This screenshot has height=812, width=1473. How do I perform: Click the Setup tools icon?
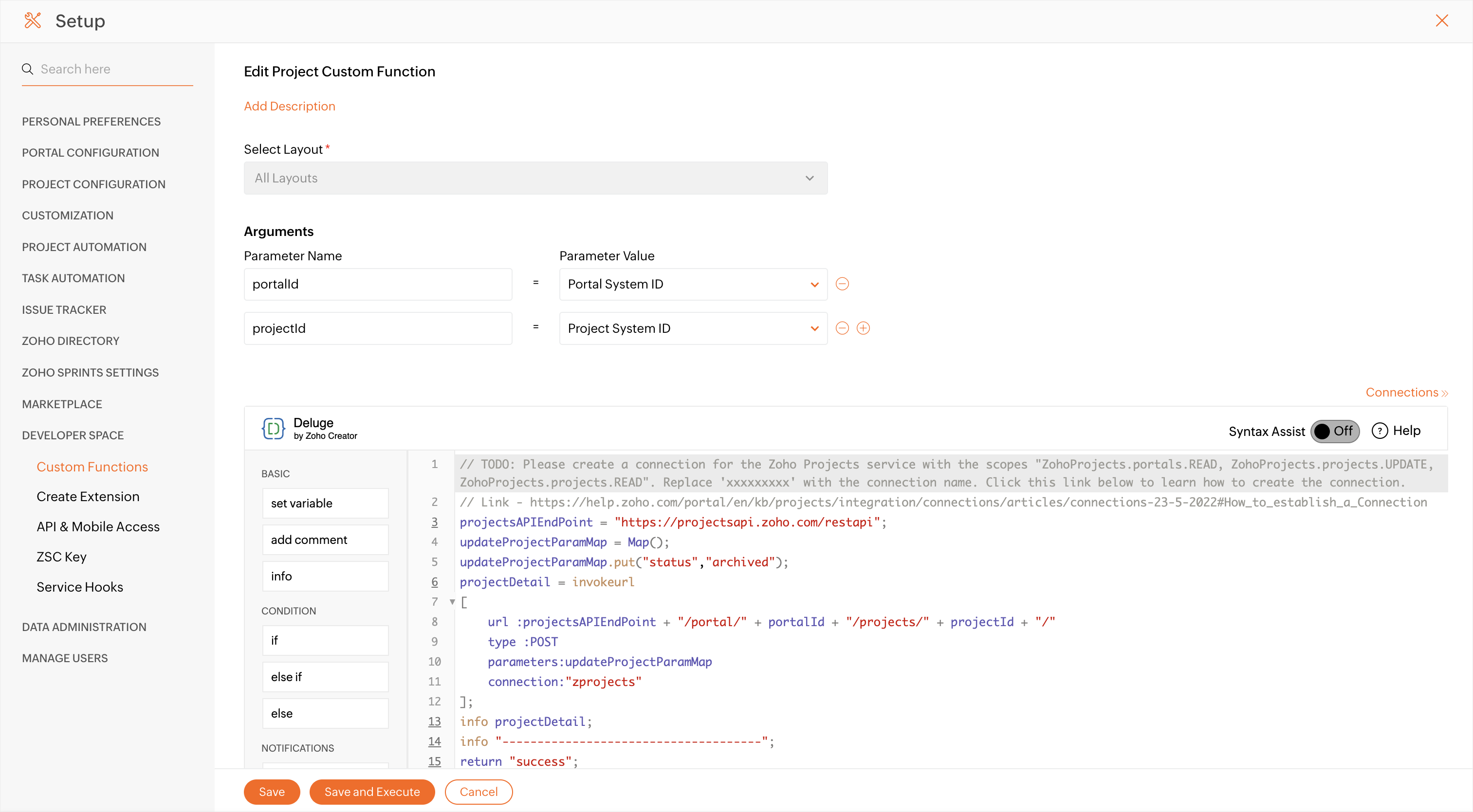pos(33,21)
